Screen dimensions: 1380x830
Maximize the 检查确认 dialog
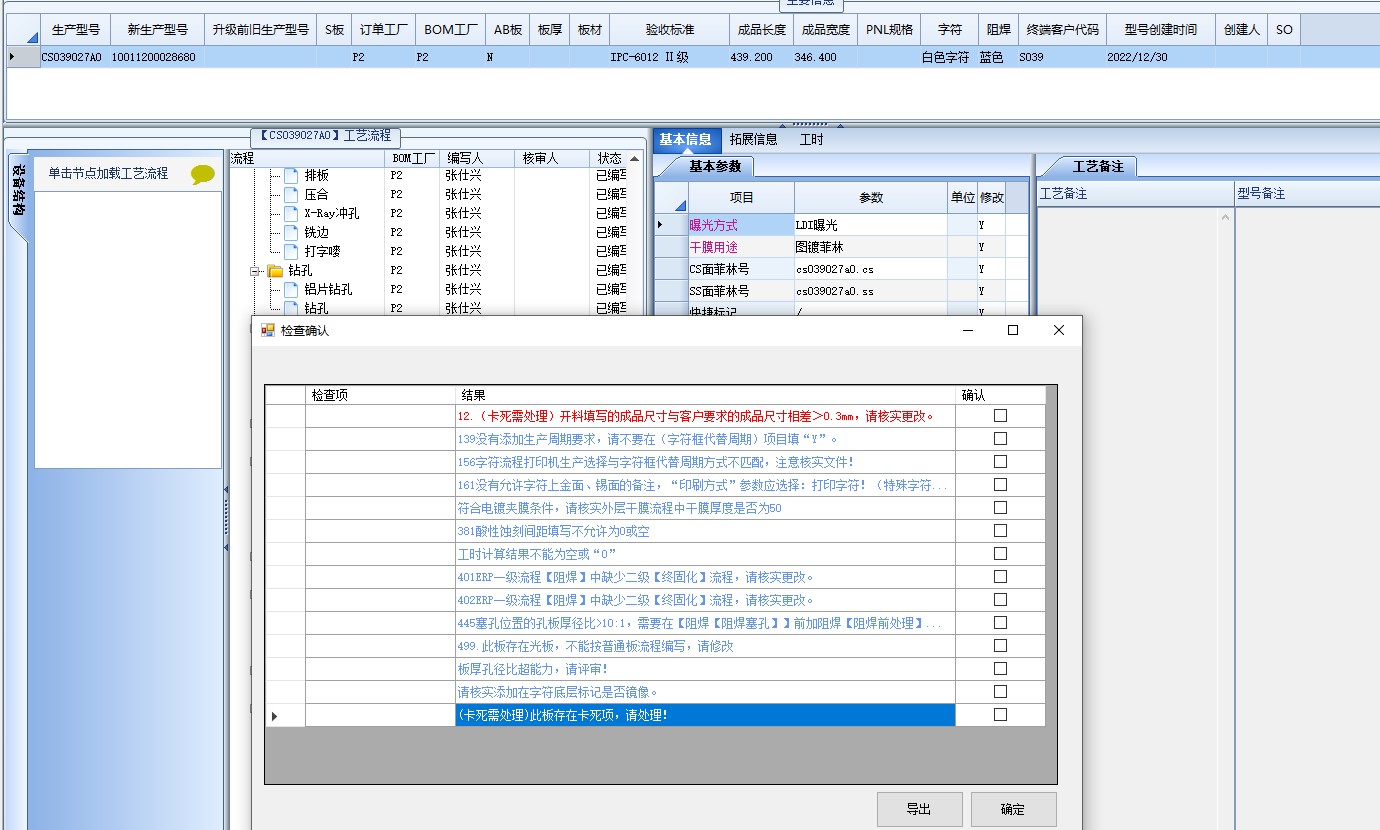[x=1013, y=330]
